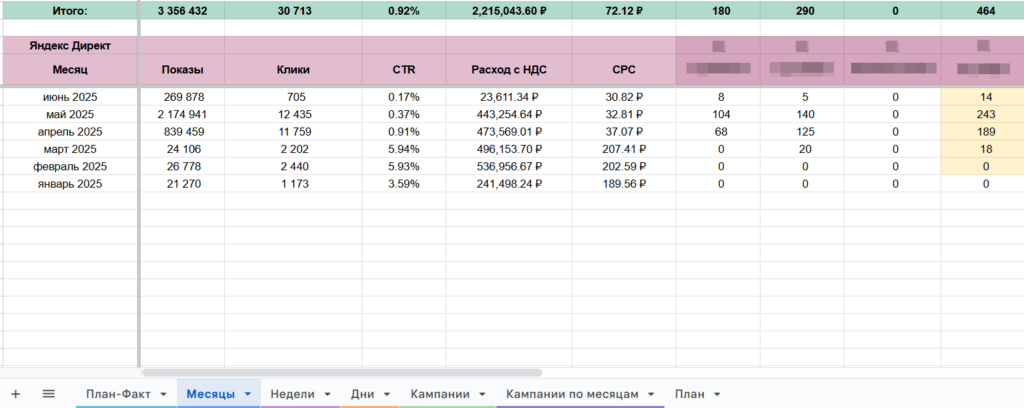Click the horizontal scrollbar thumb

[342, 373]
